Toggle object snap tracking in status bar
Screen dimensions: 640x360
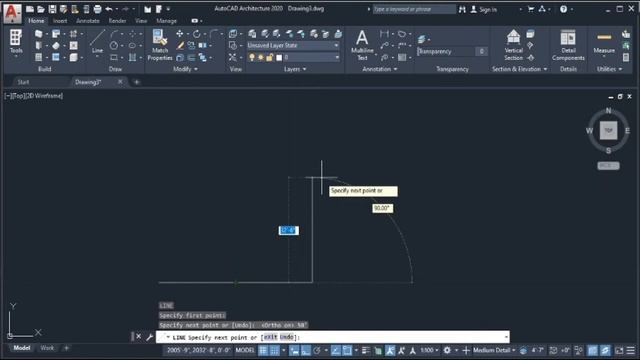(x=336, y=350)
